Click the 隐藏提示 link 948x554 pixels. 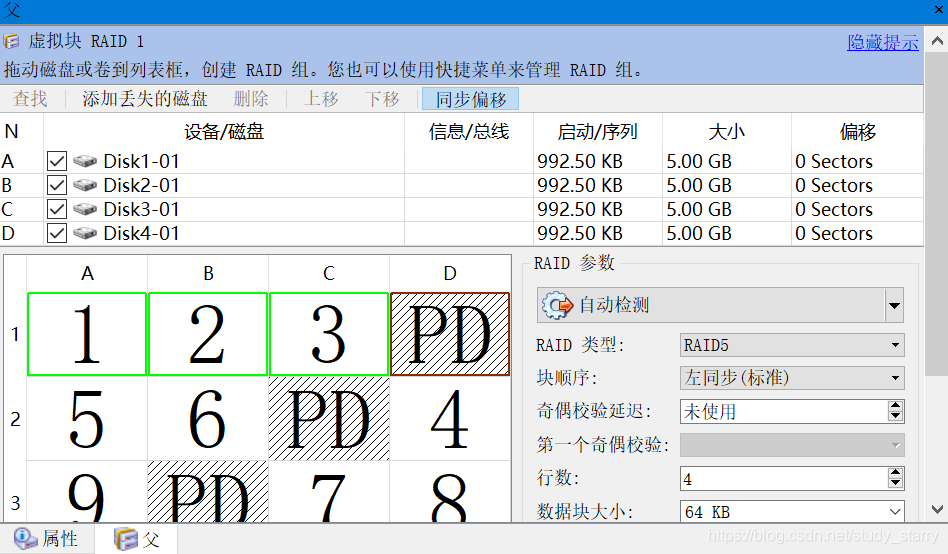point(883,42)
